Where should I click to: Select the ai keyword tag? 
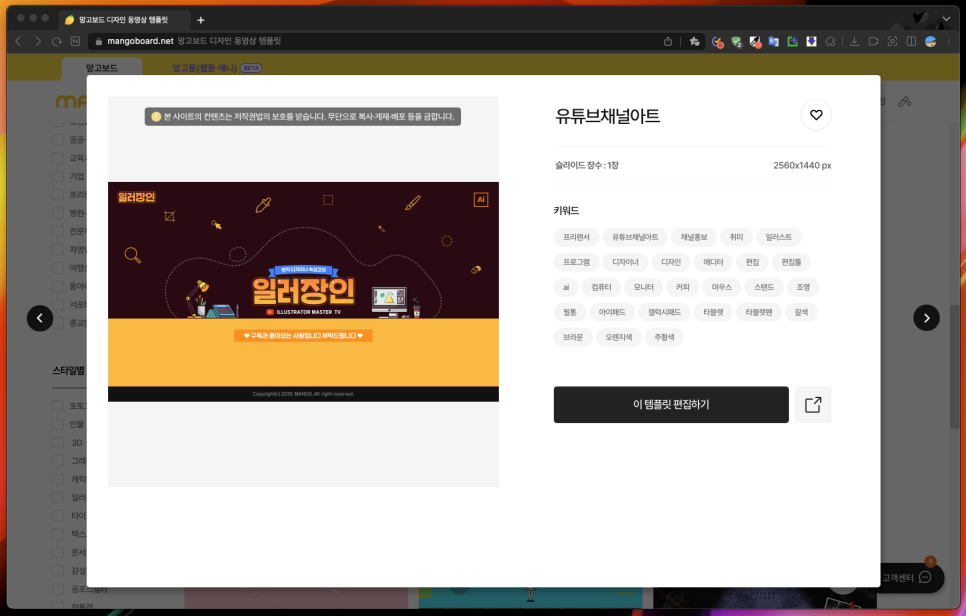[566, 287]
